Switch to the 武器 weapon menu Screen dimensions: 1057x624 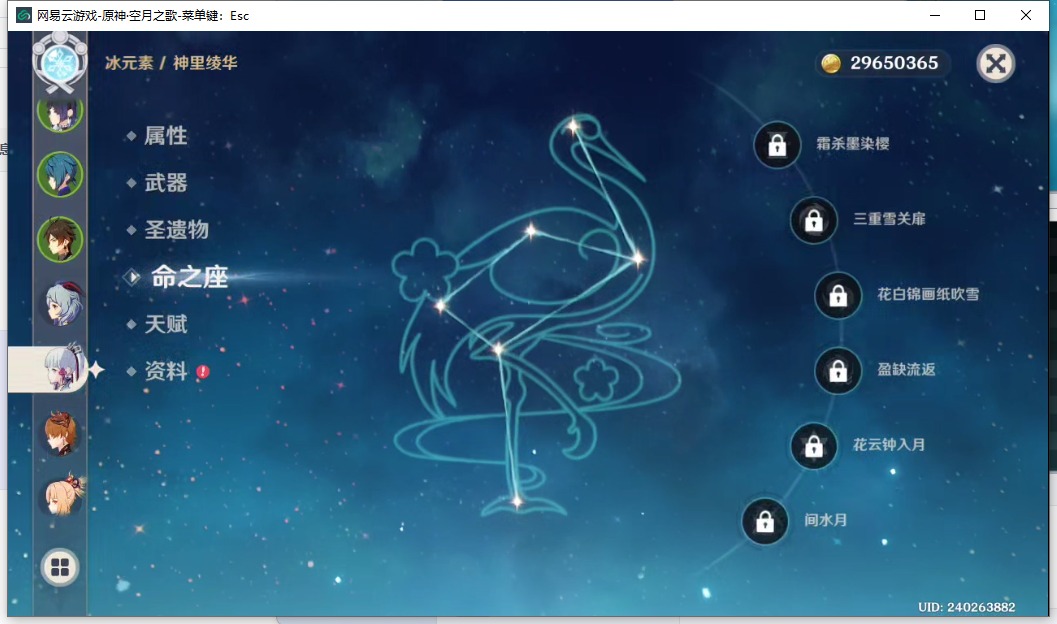pyautogui.click(x=165, y=183)
